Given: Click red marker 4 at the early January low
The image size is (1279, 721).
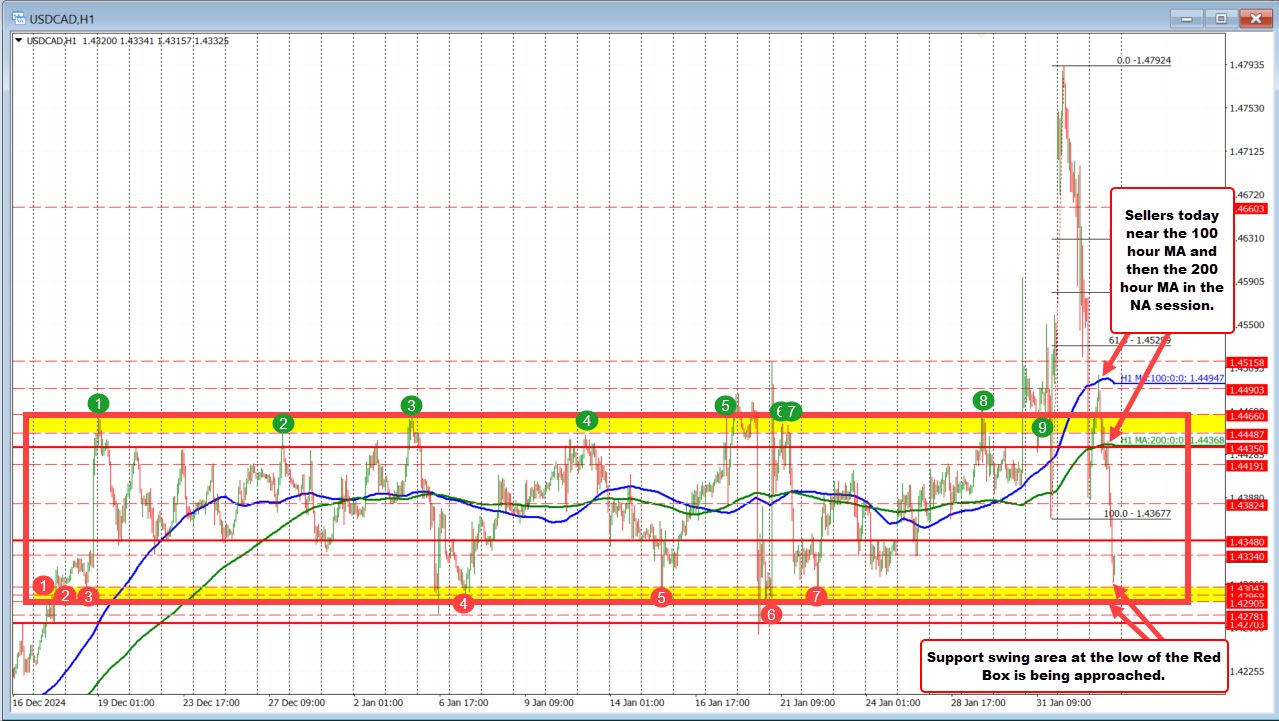Looking at the screenshot, I should 463,603.
